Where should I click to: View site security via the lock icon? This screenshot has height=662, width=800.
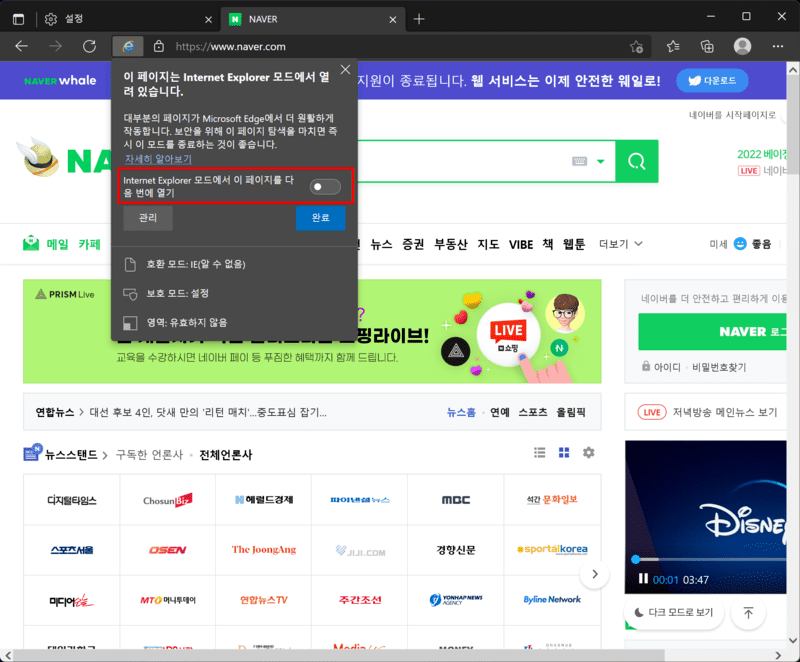[x=159, y=46]
